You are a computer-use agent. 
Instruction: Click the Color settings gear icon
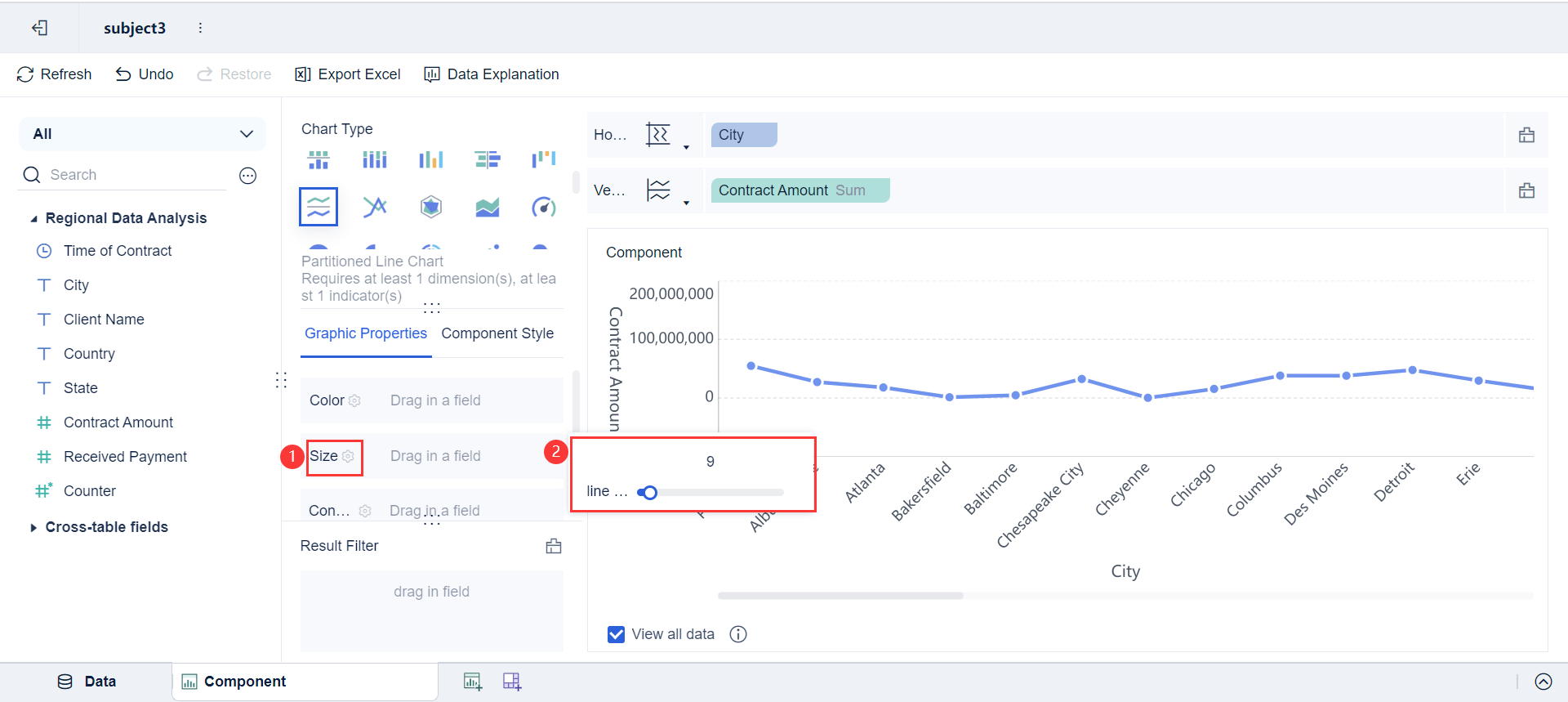(354, 400)
